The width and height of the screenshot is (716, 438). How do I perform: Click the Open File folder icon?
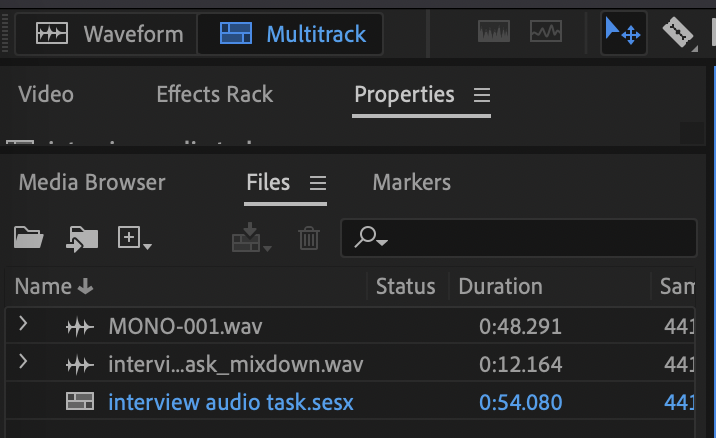tap(29, 238)
